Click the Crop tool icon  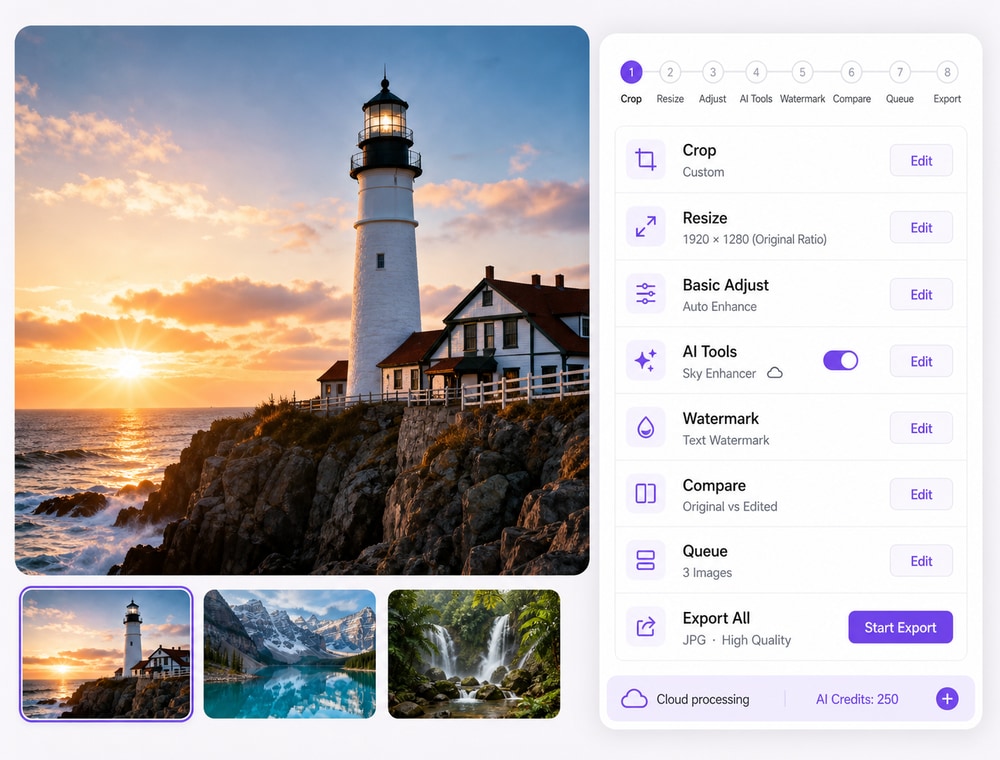pos(645,159)
